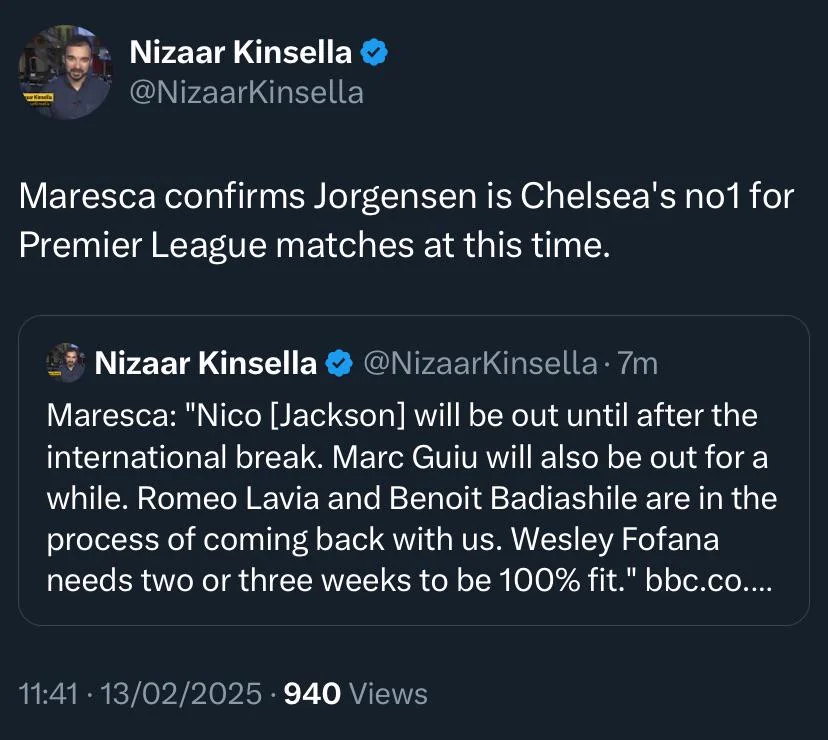The width and height of the screenshot is (828, 740).
Task: Open Nizaar Kinsella's large profile picture
Action: click(x=66, y=72)
